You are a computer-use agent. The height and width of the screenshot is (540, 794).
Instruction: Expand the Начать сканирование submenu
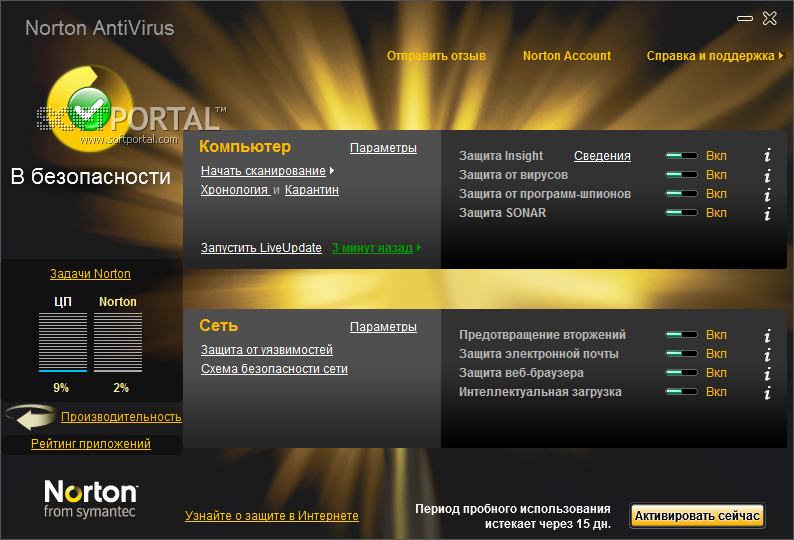click(x=332, y=171)
